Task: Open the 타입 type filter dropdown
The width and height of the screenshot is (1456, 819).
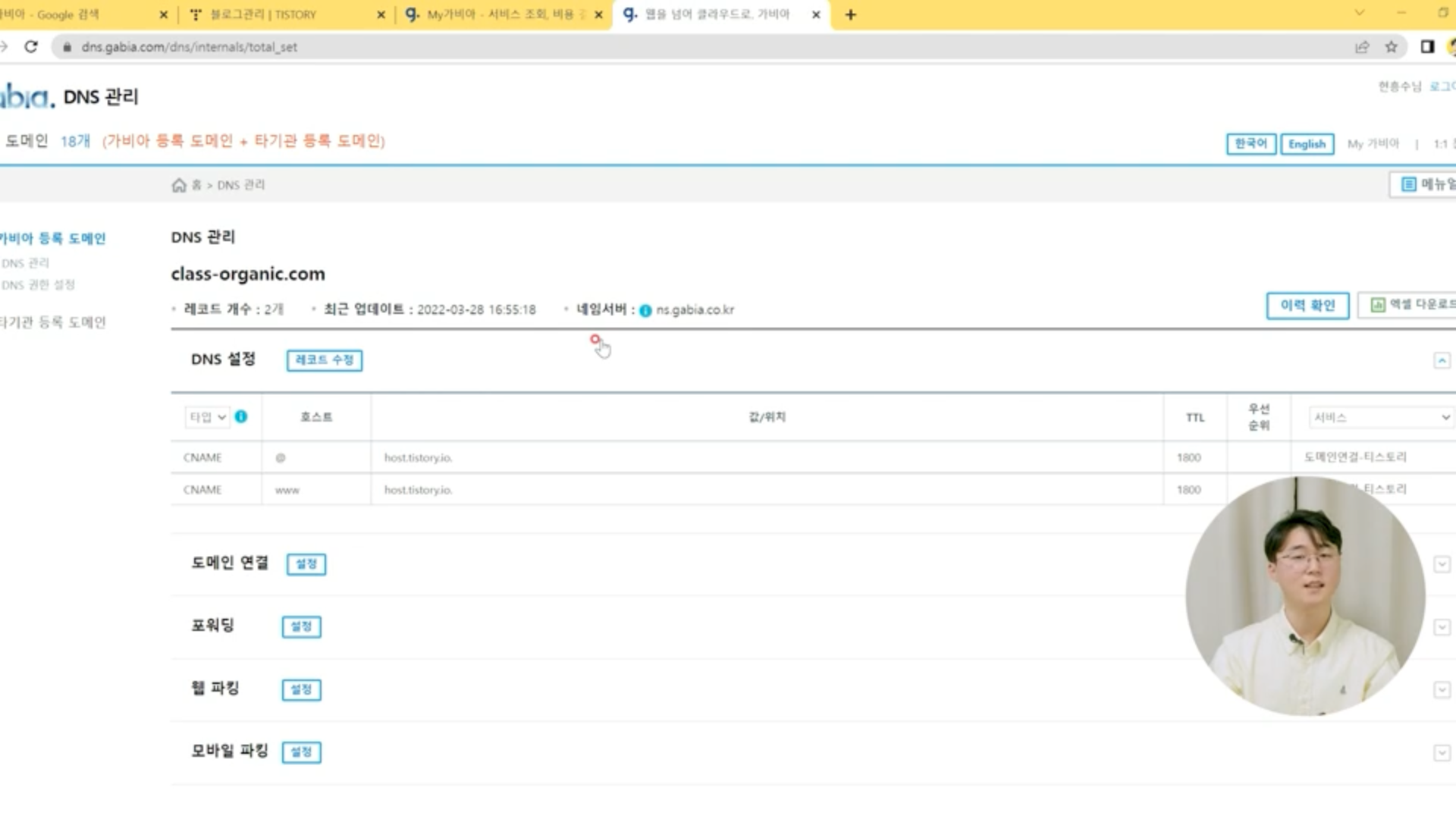Action: (207, 417)
